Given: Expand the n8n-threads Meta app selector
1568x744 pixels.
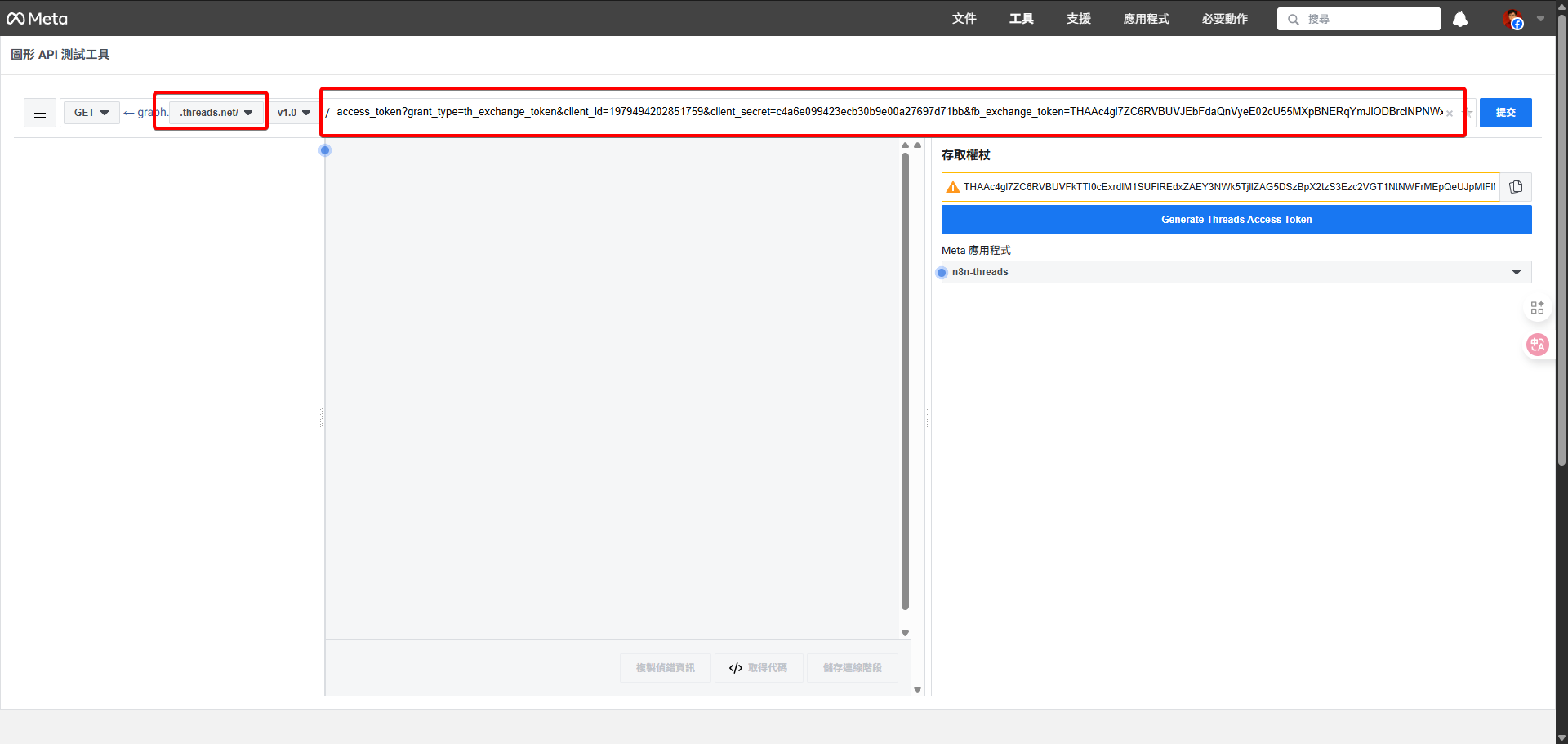Looking at the screenshot, I should click(x=1236, y=272).
